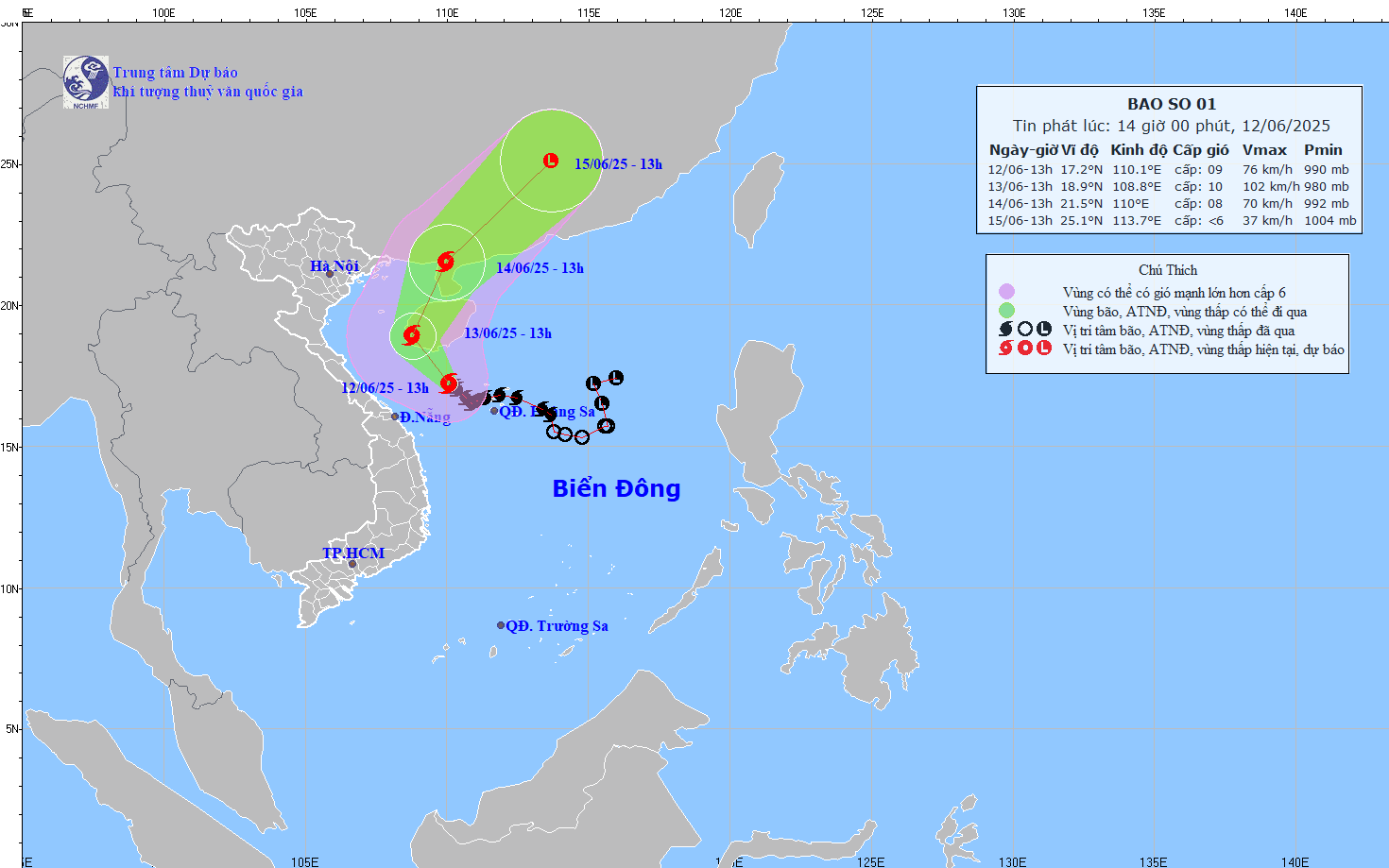Screen dimensions: 1389x868
Task: Click the red circle icon in the legend
Action: click(x=1025, y=348)
